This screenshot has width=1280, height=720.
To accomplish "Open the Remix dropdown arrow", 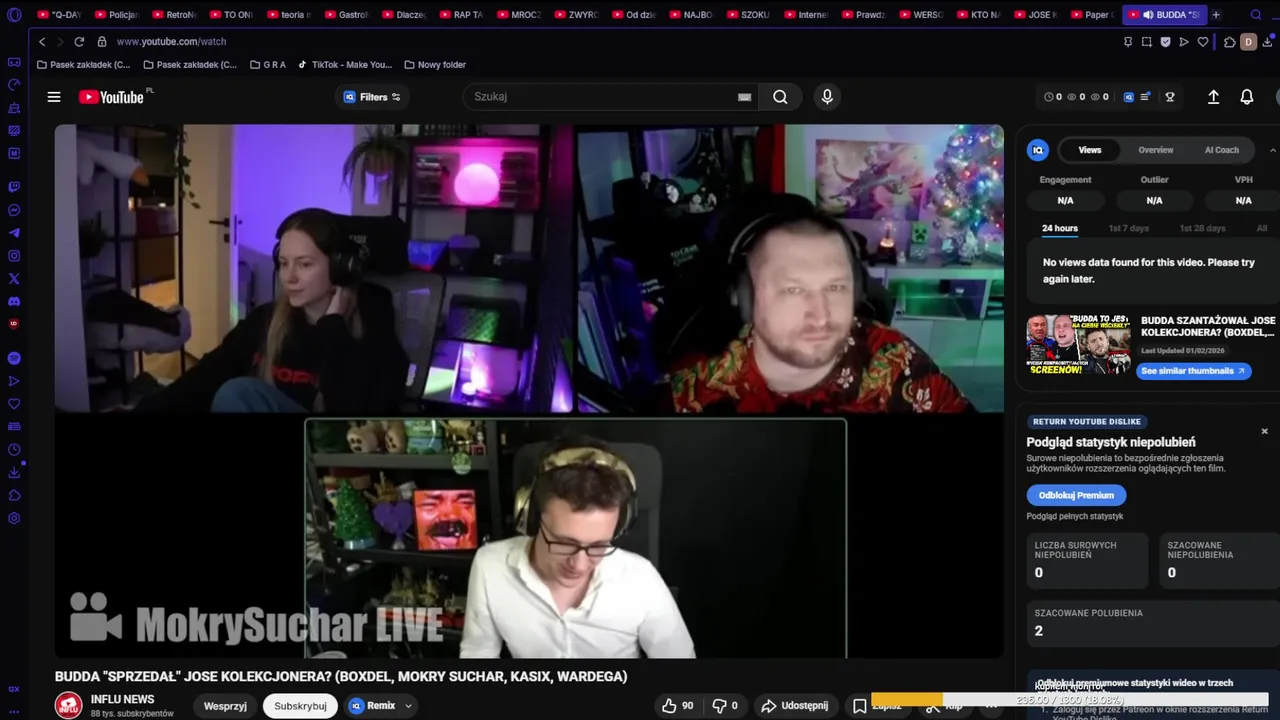I will pyautogui.click(x=408, y=706).
